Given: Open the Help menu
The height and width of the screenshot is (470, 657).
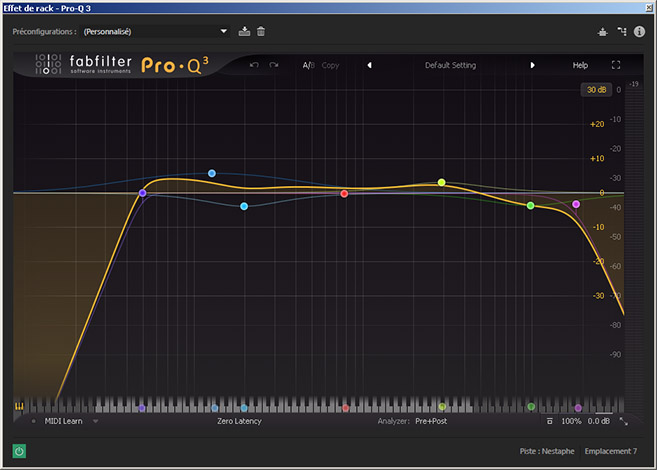Looking at the screenshot, I should click(580, 65).
